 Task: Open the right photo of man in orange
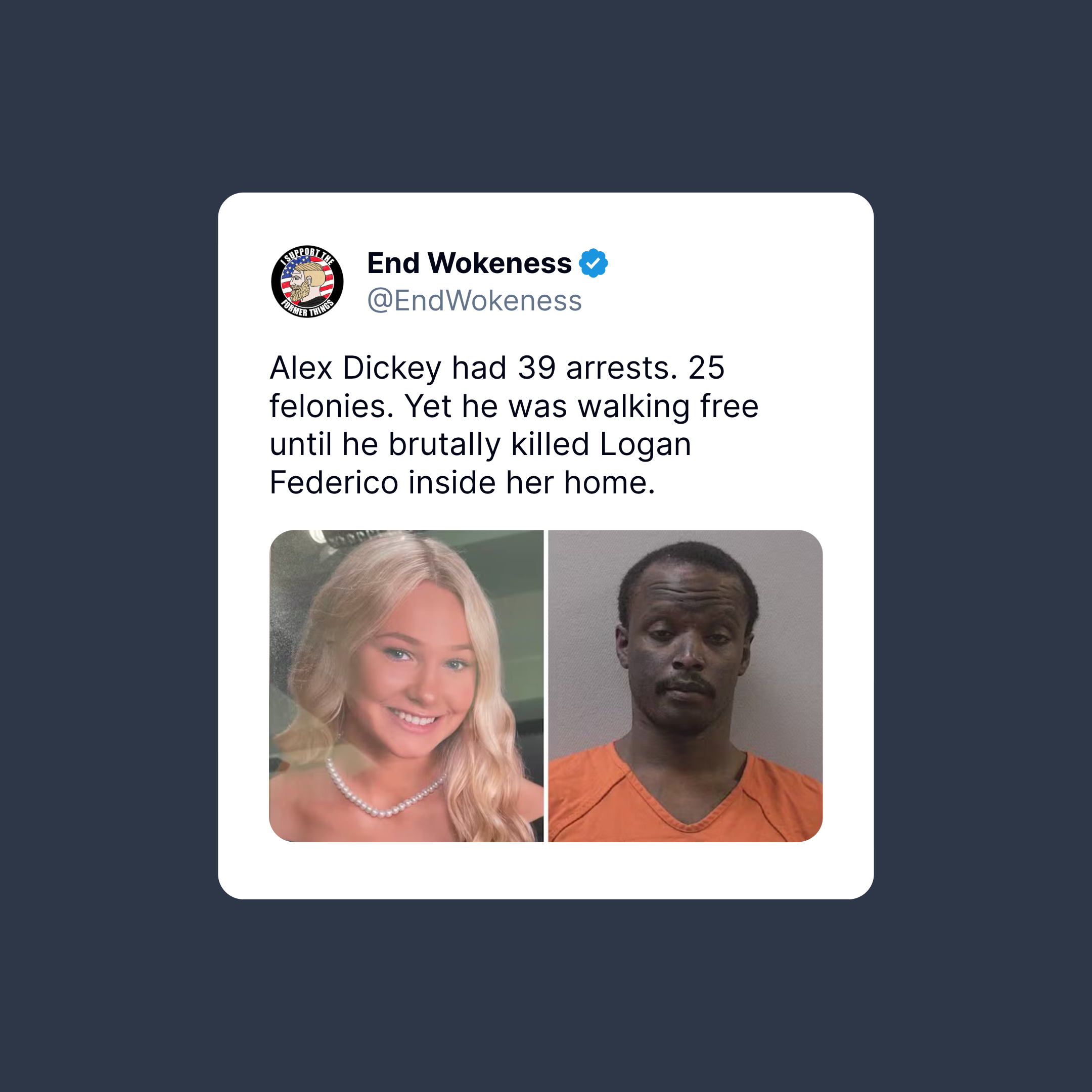coord(685,686)
